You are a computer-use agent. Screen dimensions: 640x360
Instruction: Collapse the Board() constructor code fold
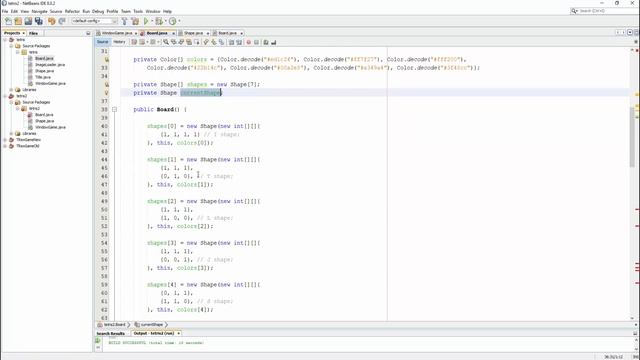tap(114, 109)
